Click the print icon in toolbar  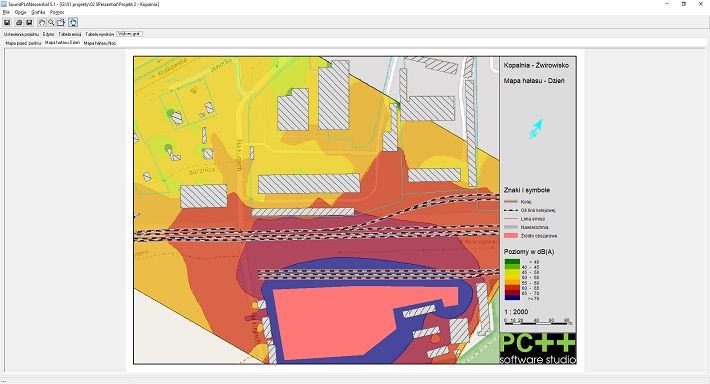(x=19, y=22)
